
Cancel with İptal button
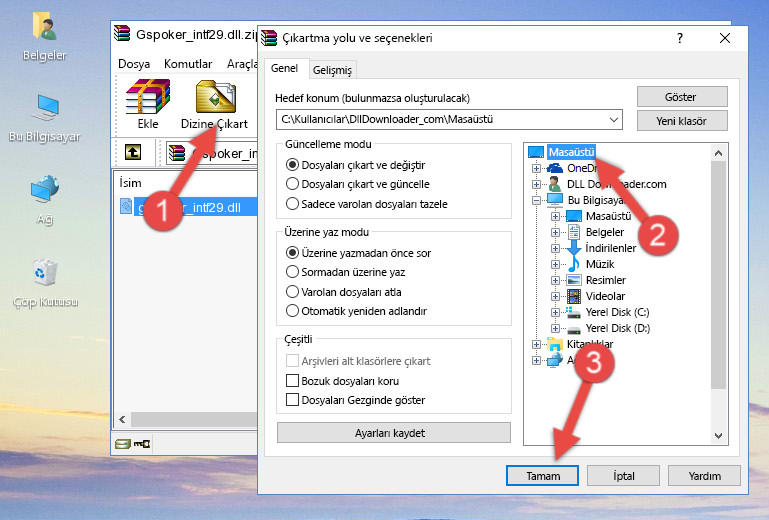(623, 476)
